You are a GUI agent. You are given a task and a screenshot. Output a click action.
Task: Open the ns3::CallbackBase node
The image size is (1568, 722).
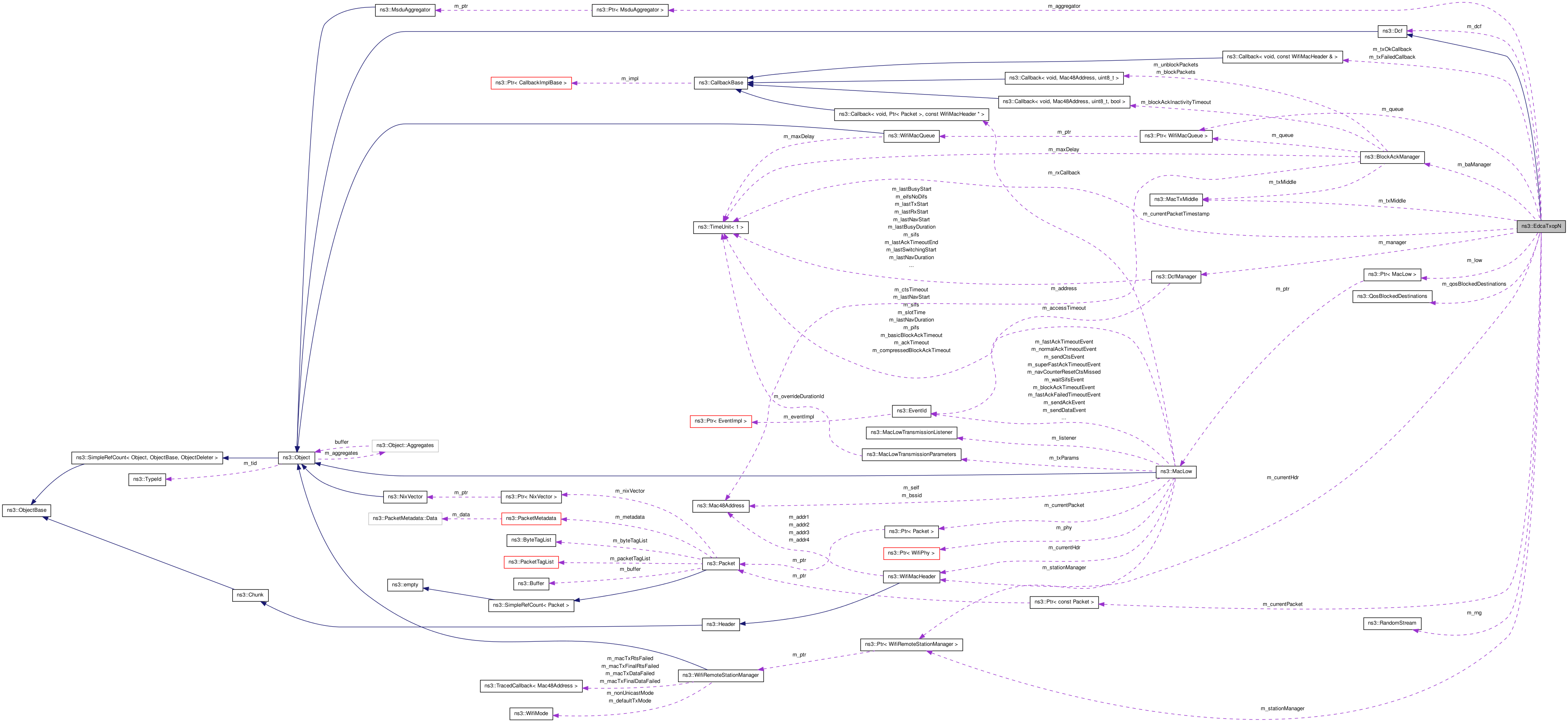[721, 83]
